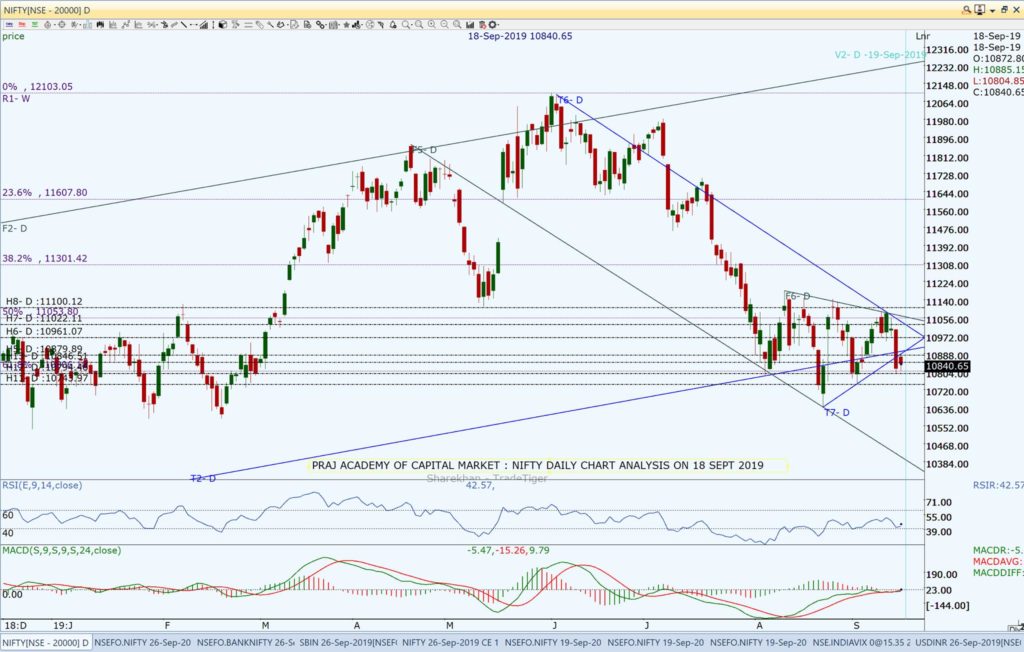Open title bar dropdown arrow beside monitor icon
This screenshot has width=1024, height=652.
pyautogui.click(x=992, y=10)
